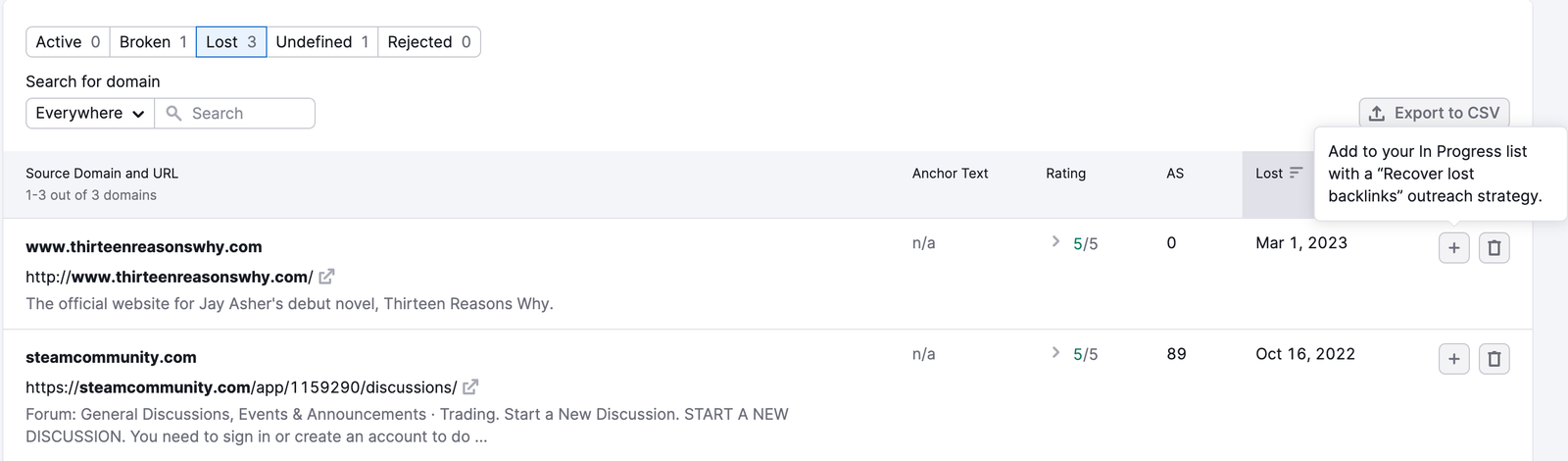Click the Lost column sort icon
The width and height of the screenshot is (1568, 461).
(x=1296, y=173)
